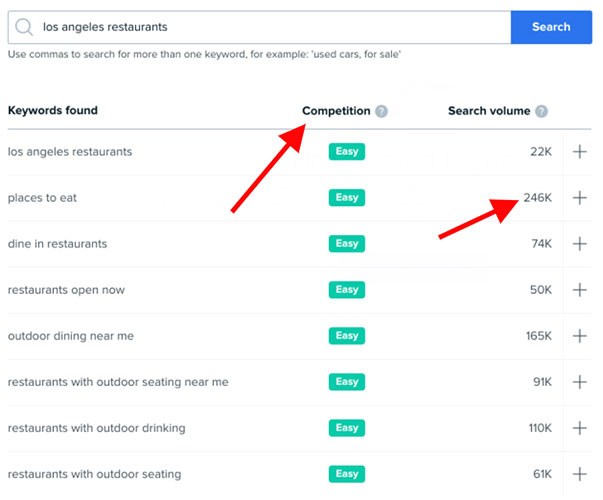The height and width of the screenshot is (500, 603).
Task: Select the 'places to eat' keyword text
Action: [x=42, y=198]
